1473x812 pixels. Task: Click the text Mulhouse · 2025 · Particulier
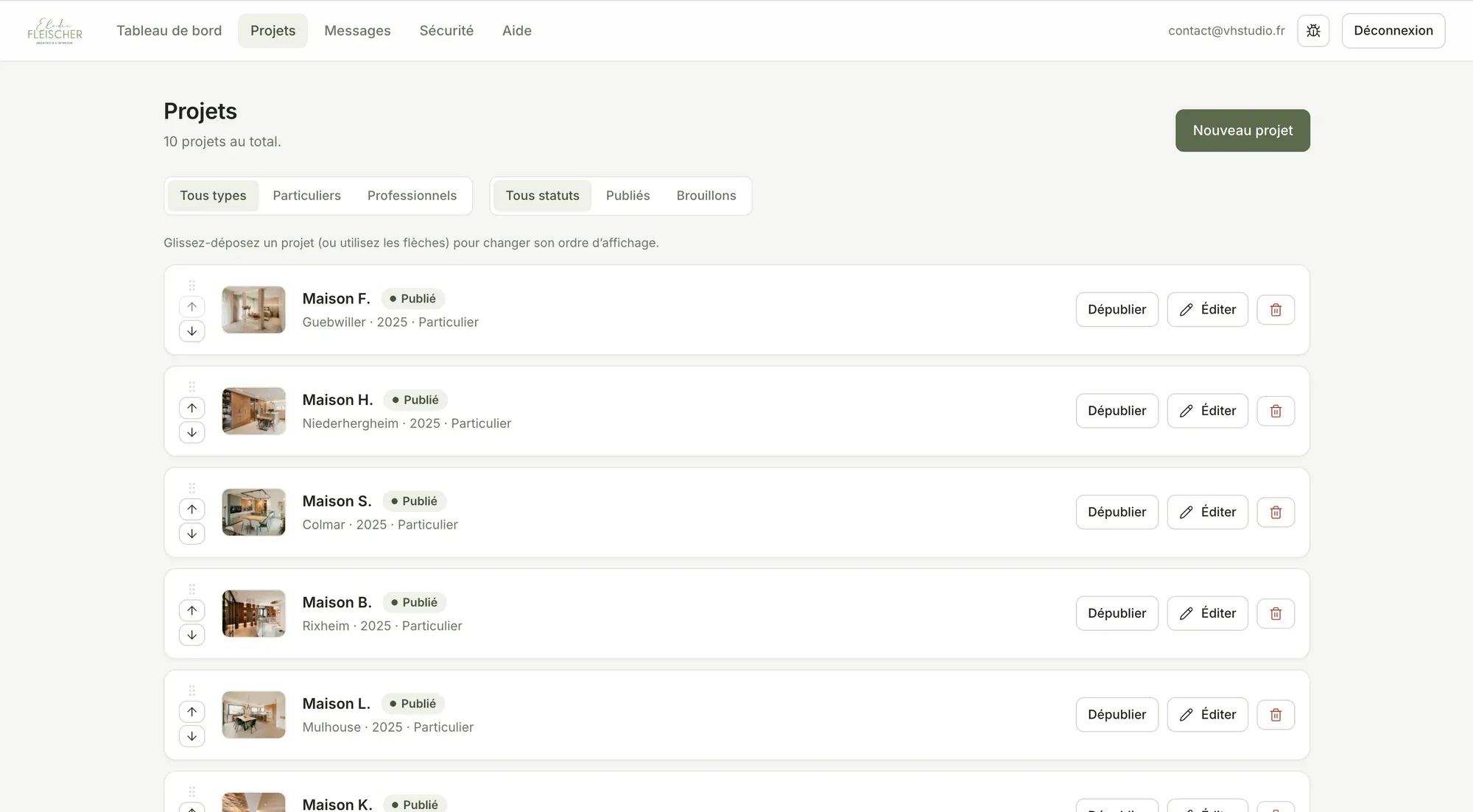(x=388, y=727)
